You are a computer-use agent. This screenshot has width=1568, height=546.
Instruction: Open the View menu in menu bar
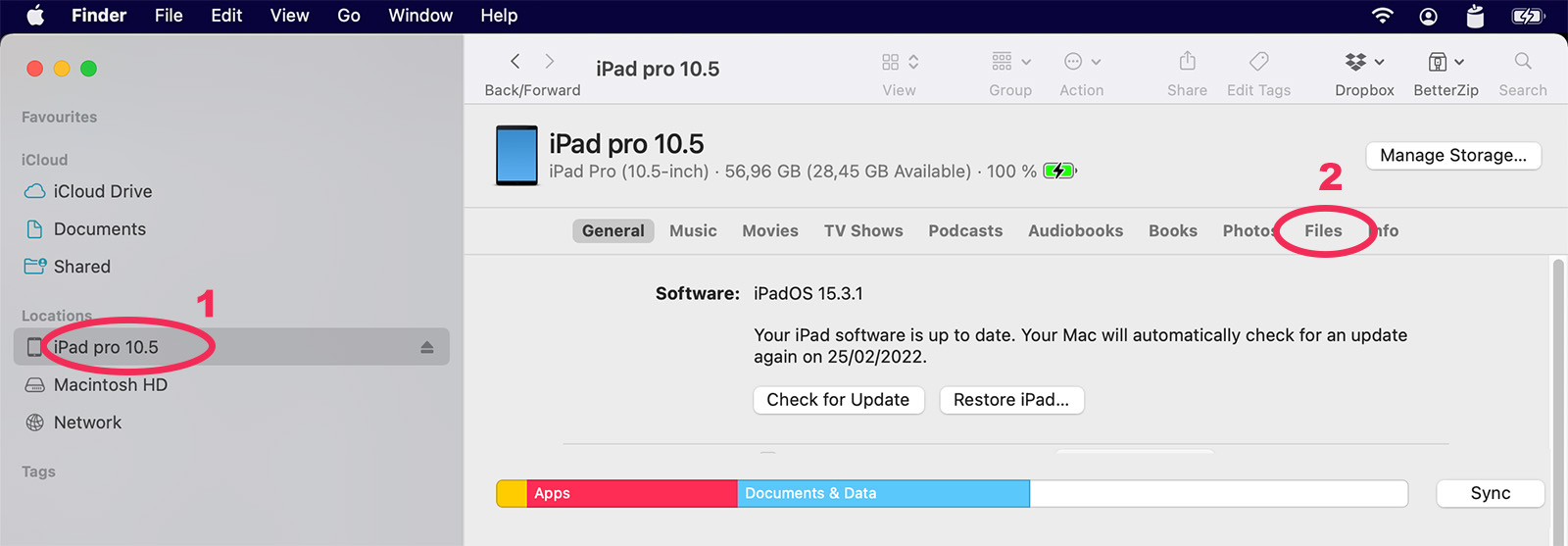(x=289, y=16)
